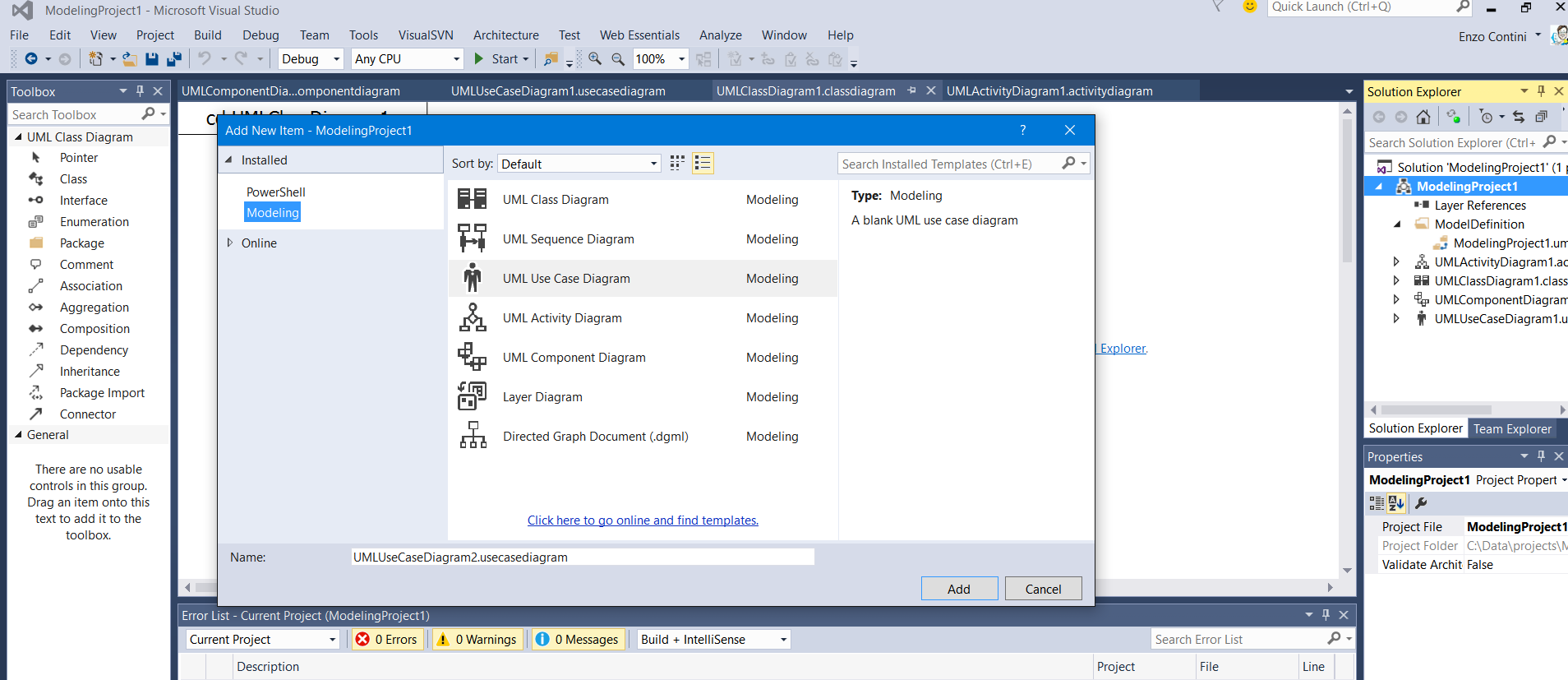Choose the UML Class Diagram template icon
This screenshot has height=680, width=1568.
473,199
